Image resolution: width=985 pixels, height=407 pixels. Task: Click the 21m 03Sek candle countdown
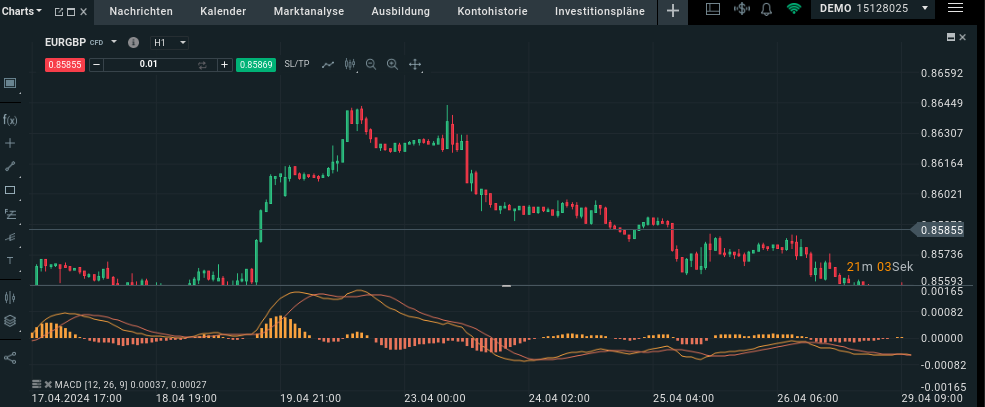(x=880, y=266)
